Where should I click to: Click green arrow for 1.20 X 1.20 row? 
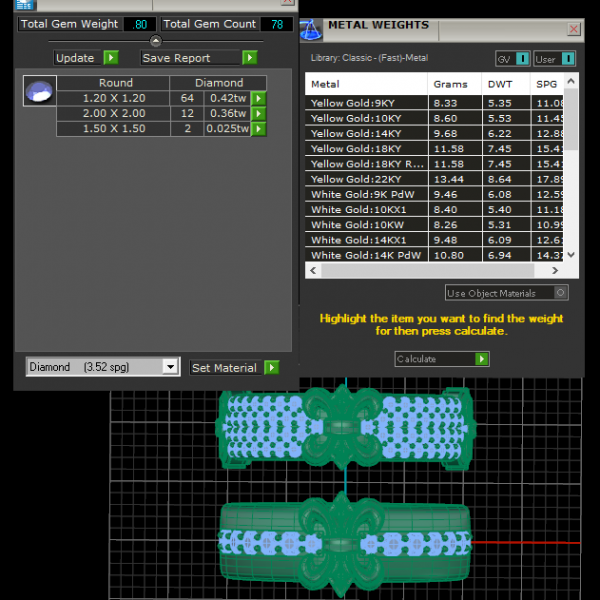[x=258, y=98]
